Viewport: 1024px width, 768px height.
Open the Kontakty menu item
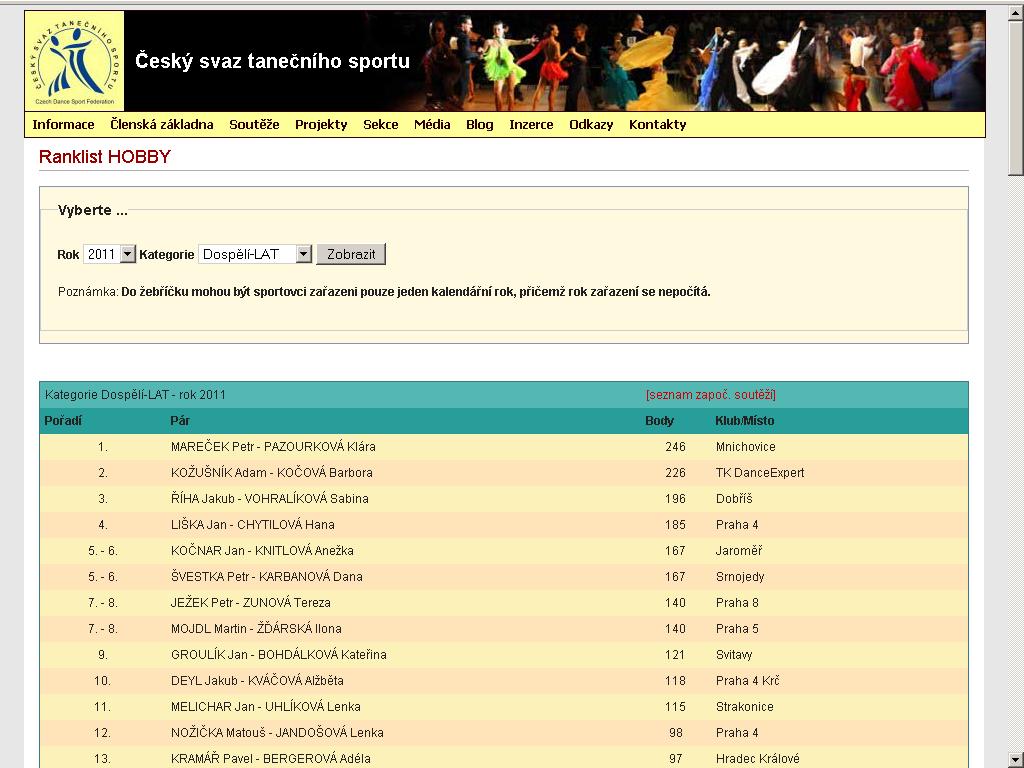pyautogui.click(x=658, y=125)
